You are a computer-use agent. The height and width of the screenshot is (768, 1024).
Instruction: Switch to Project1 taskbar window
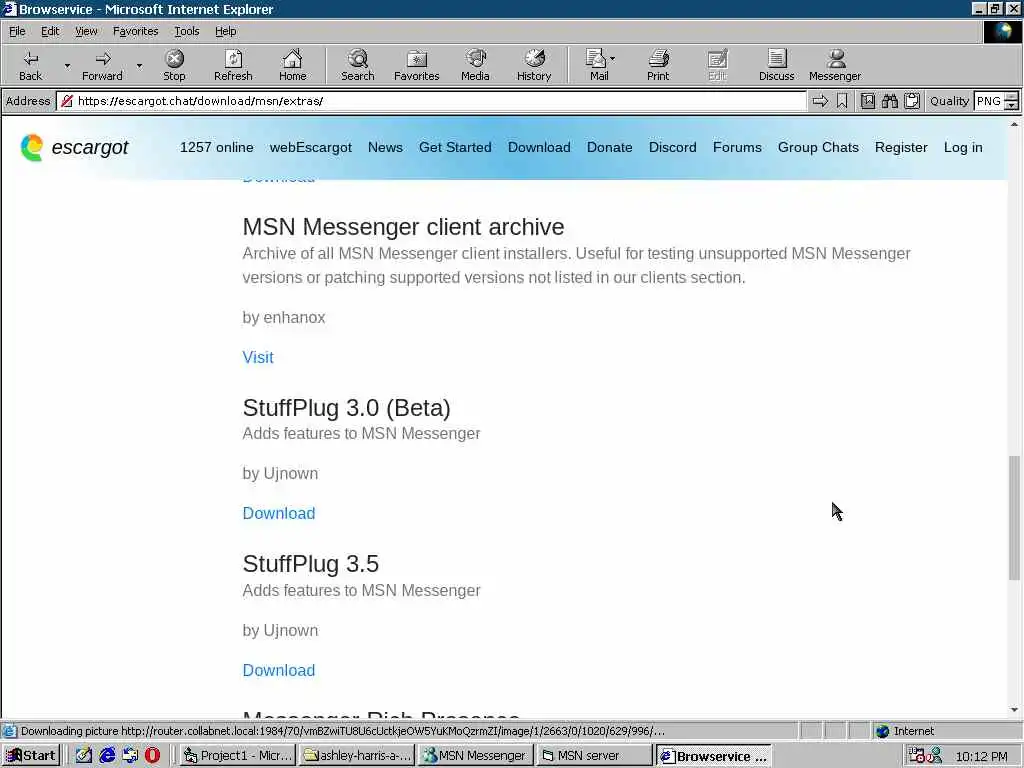(x=238, y=756)
